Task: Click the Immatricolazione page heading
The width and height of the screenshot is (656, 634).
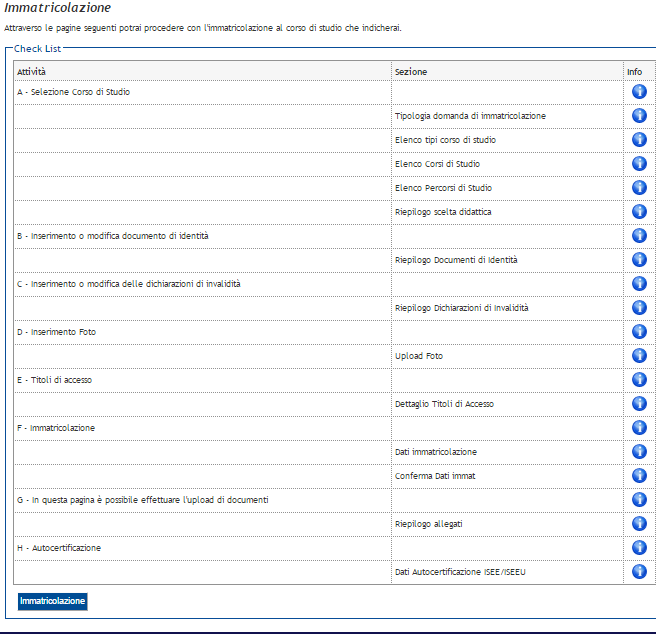Action: pyautogui.click(x=57, y=7)
